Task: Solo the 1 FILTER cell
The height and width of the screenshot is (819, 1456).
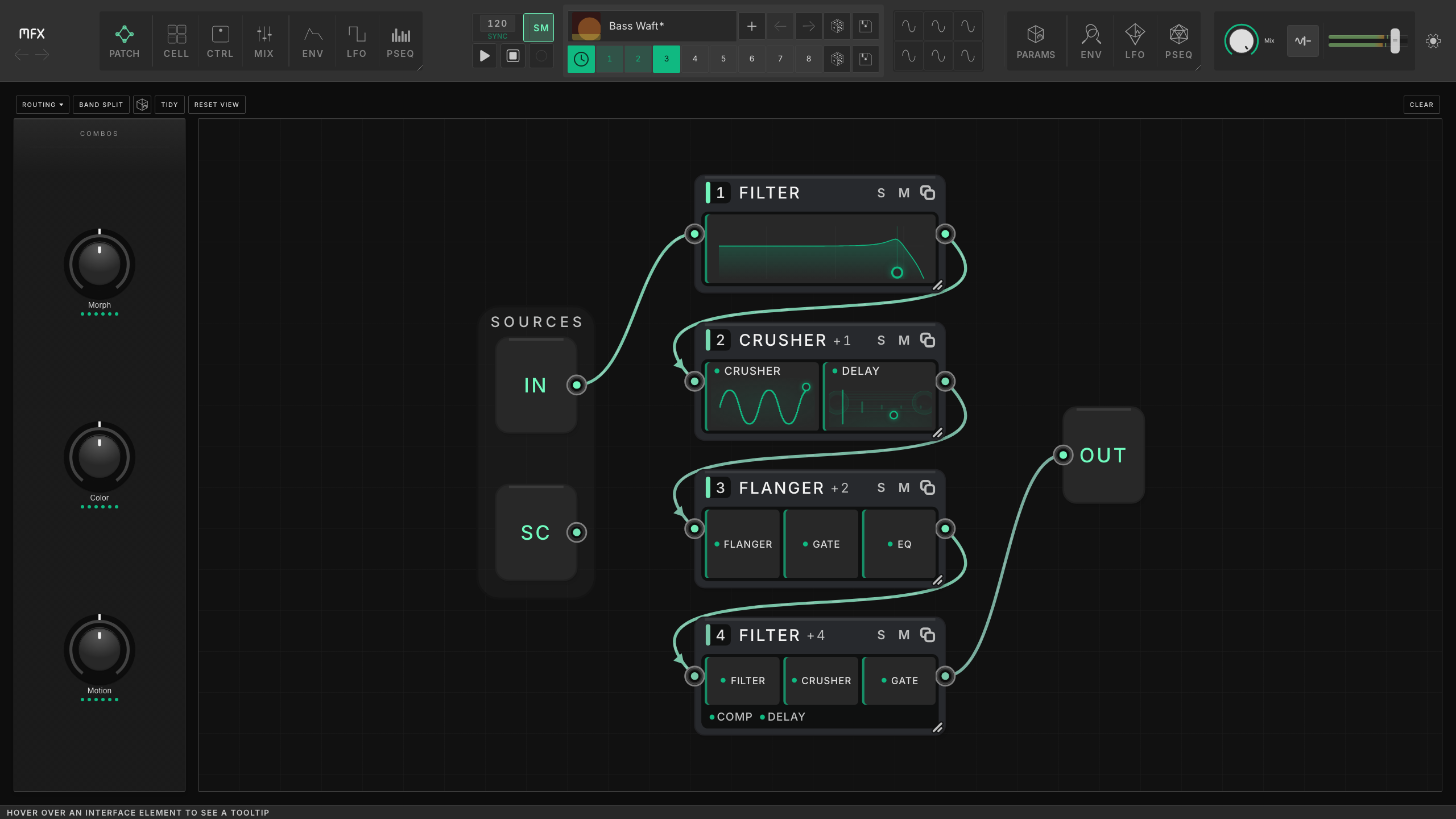Action: pyautogui.click(x=881, y=193)
